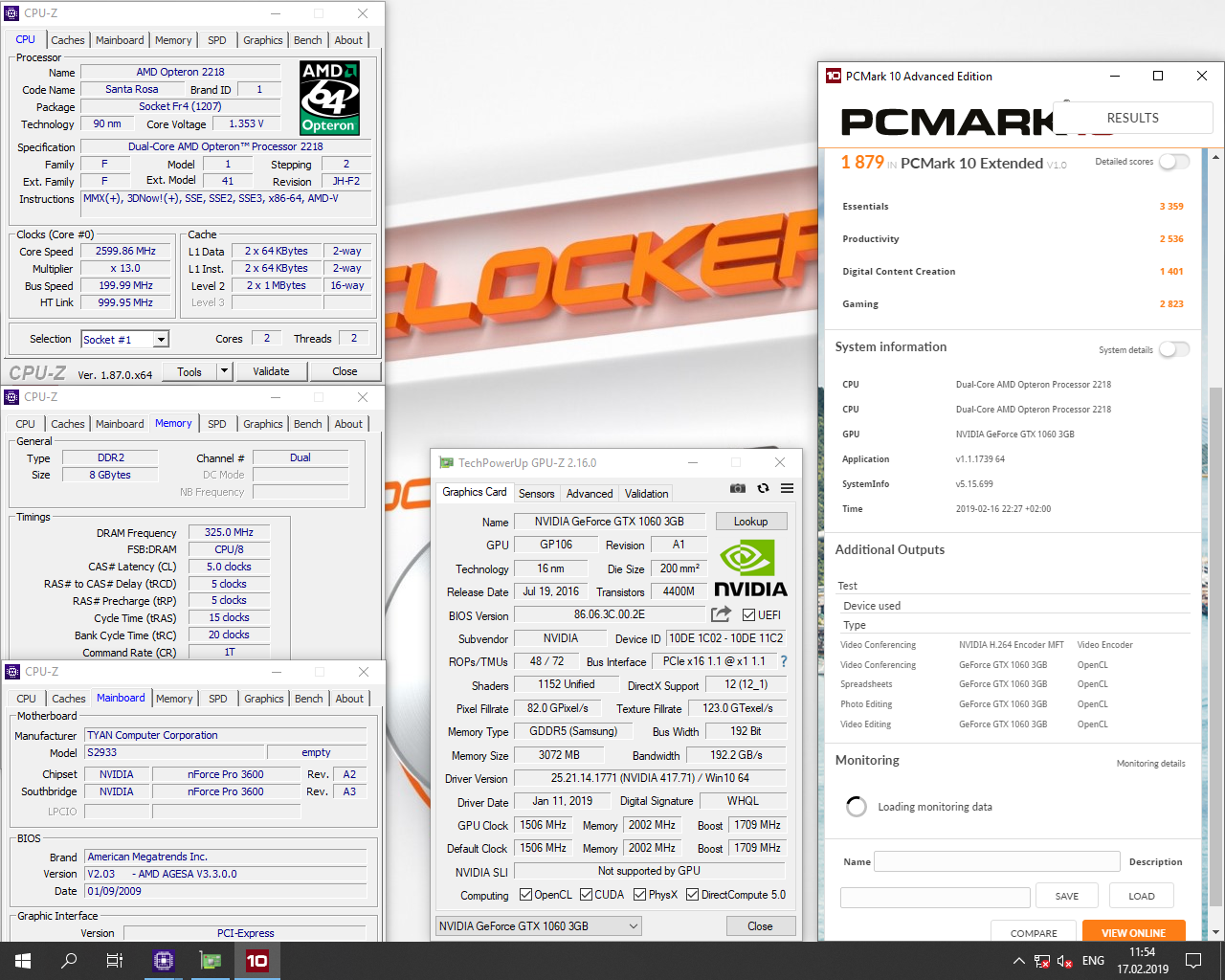The image size is (1225, 980).
Task: Click the COMPARE button in PCMark
Action: (1035, 932)
